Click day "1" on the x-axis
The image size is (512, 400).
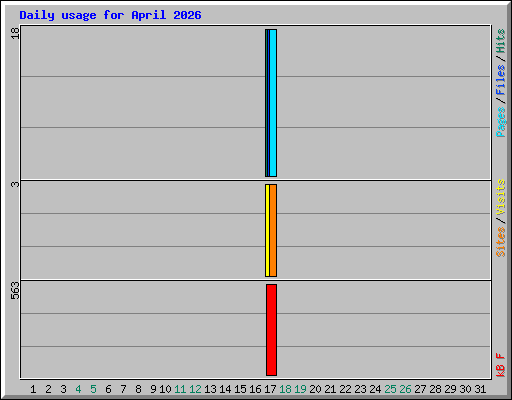33,389
